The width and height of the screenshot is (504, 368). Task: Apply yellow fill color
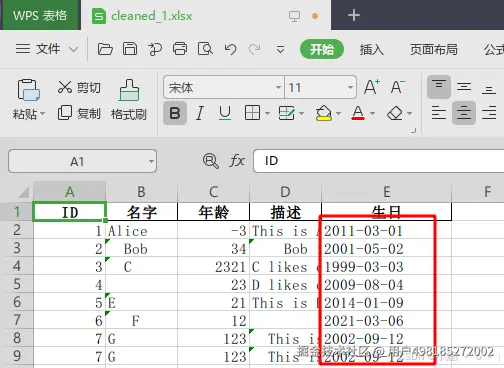tap(323, 113)
